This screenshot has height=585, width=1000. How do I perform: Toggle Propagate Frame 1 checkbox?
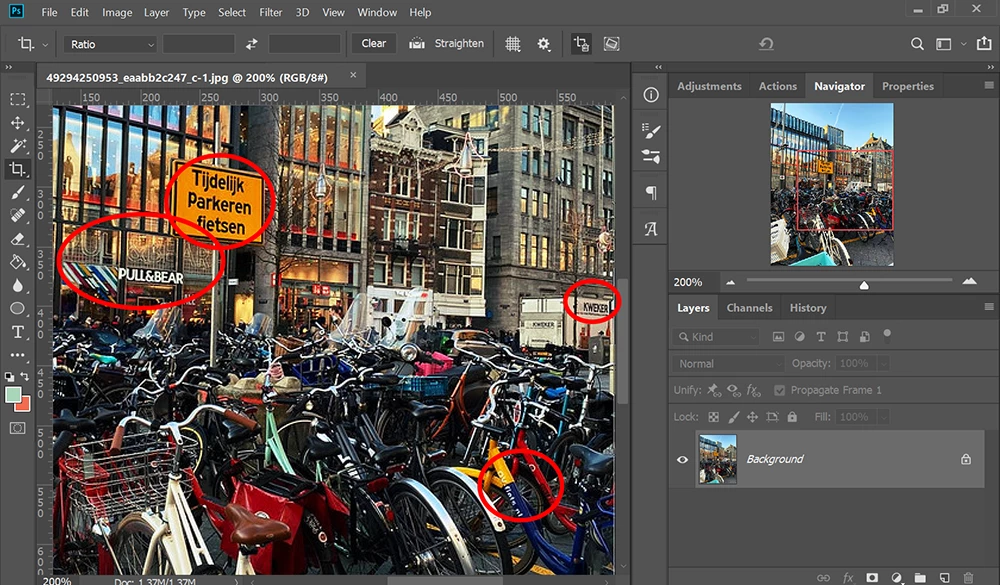coord(780,390)
